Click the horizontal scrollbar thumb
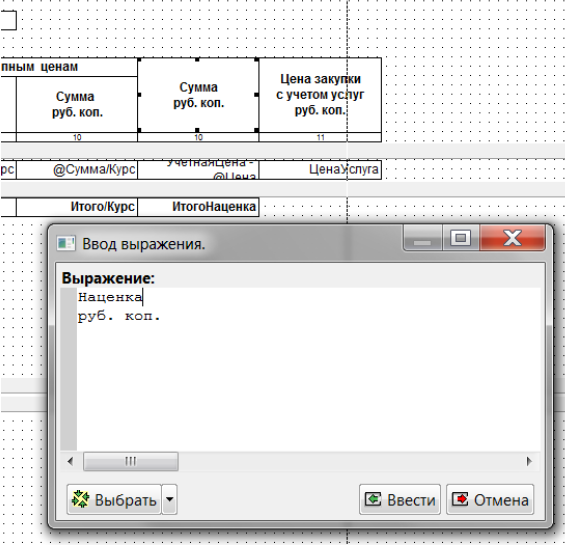 tap(130, 461)
